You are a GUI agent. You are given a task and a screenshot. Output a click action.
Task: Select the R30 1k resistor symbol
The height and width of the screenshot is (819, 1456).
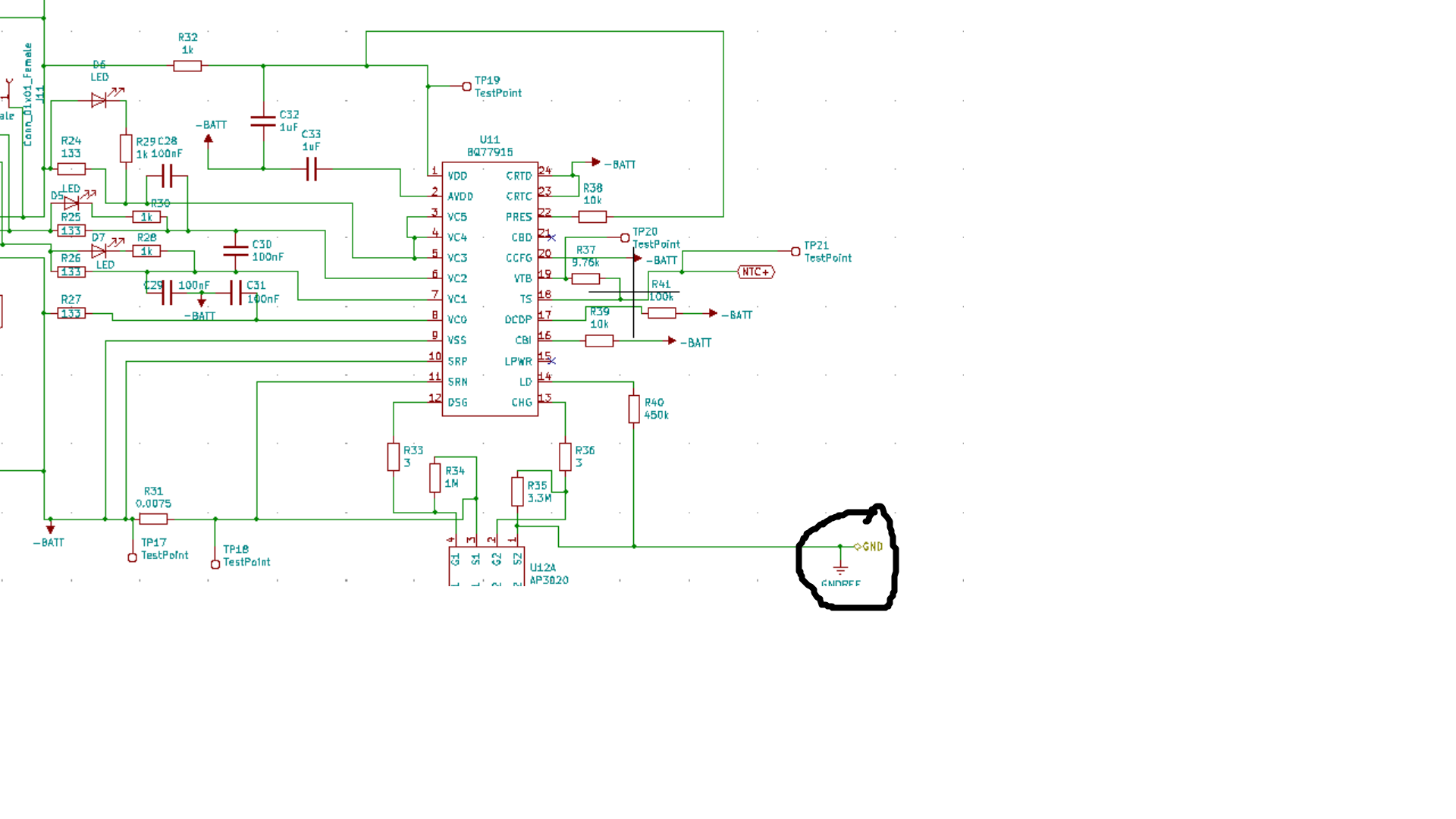[x=146, y=217]
